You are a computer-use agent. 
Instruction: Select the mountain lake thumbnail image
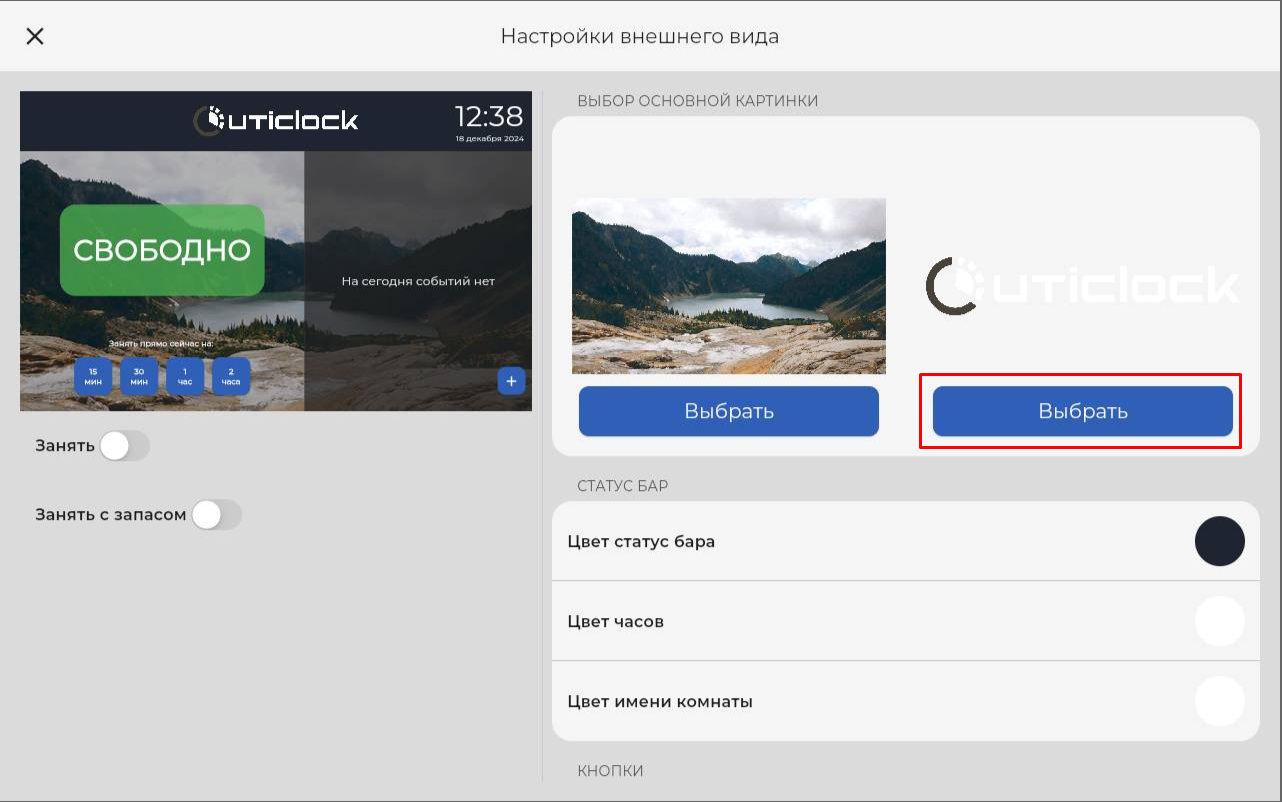[729, 286]
